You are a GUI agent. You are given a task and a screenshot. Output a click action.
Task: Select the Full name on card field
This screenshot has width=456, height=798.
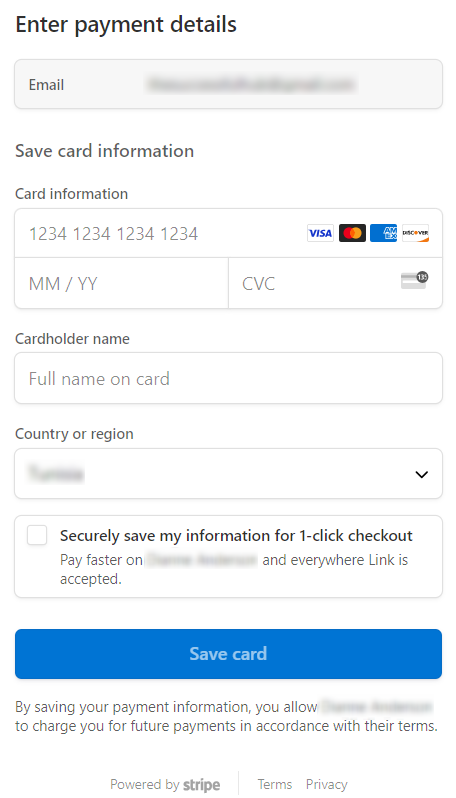tap(229, 379)
